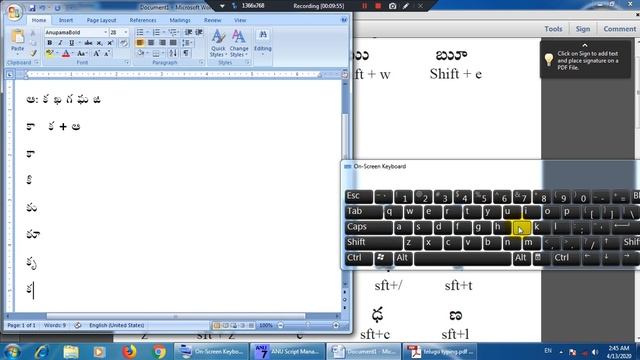This screenshot has height=360, width=640.
Task: Select Print Layout view in status bar
Action: coord(216,325)
